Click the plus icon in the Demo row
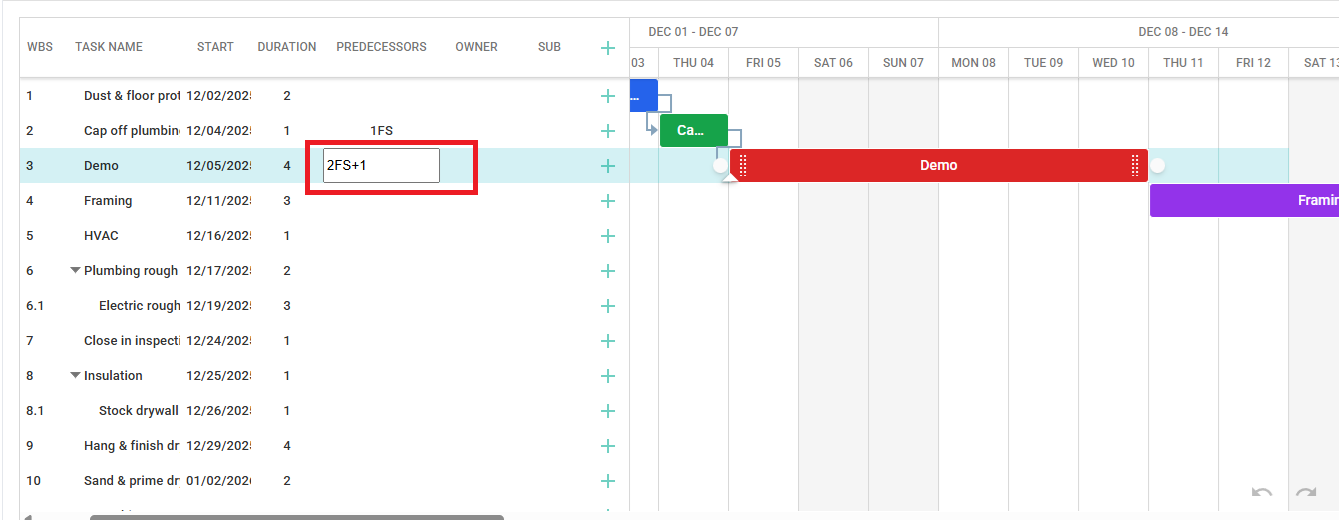This screenshot has width=1339, height=520. 607,166
